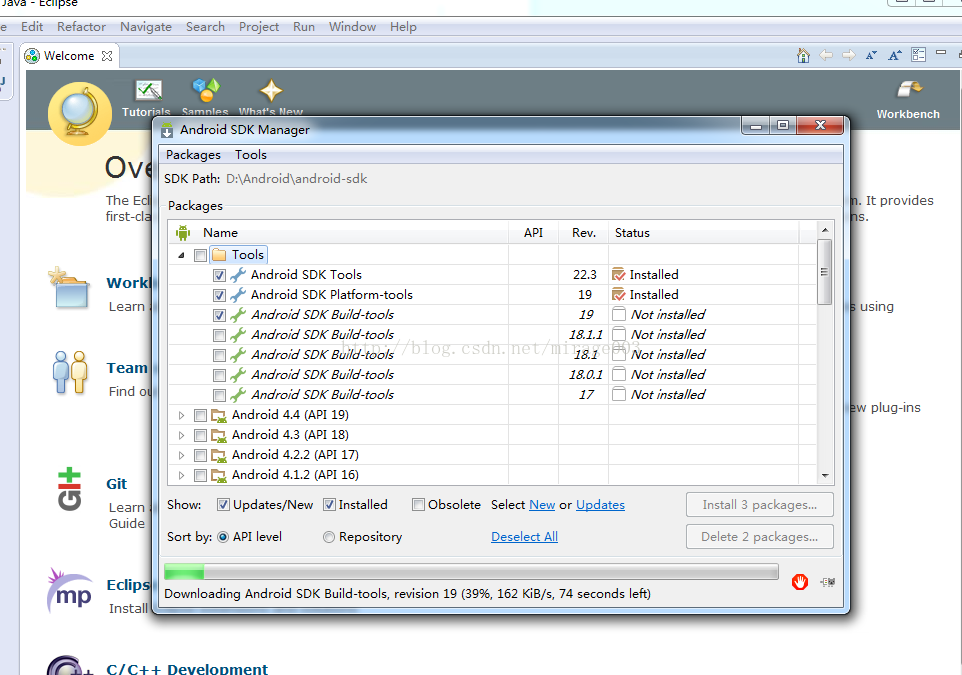The image size is (962, 675).
Task: Click the Status column header
Action: (x=703, y=233)
